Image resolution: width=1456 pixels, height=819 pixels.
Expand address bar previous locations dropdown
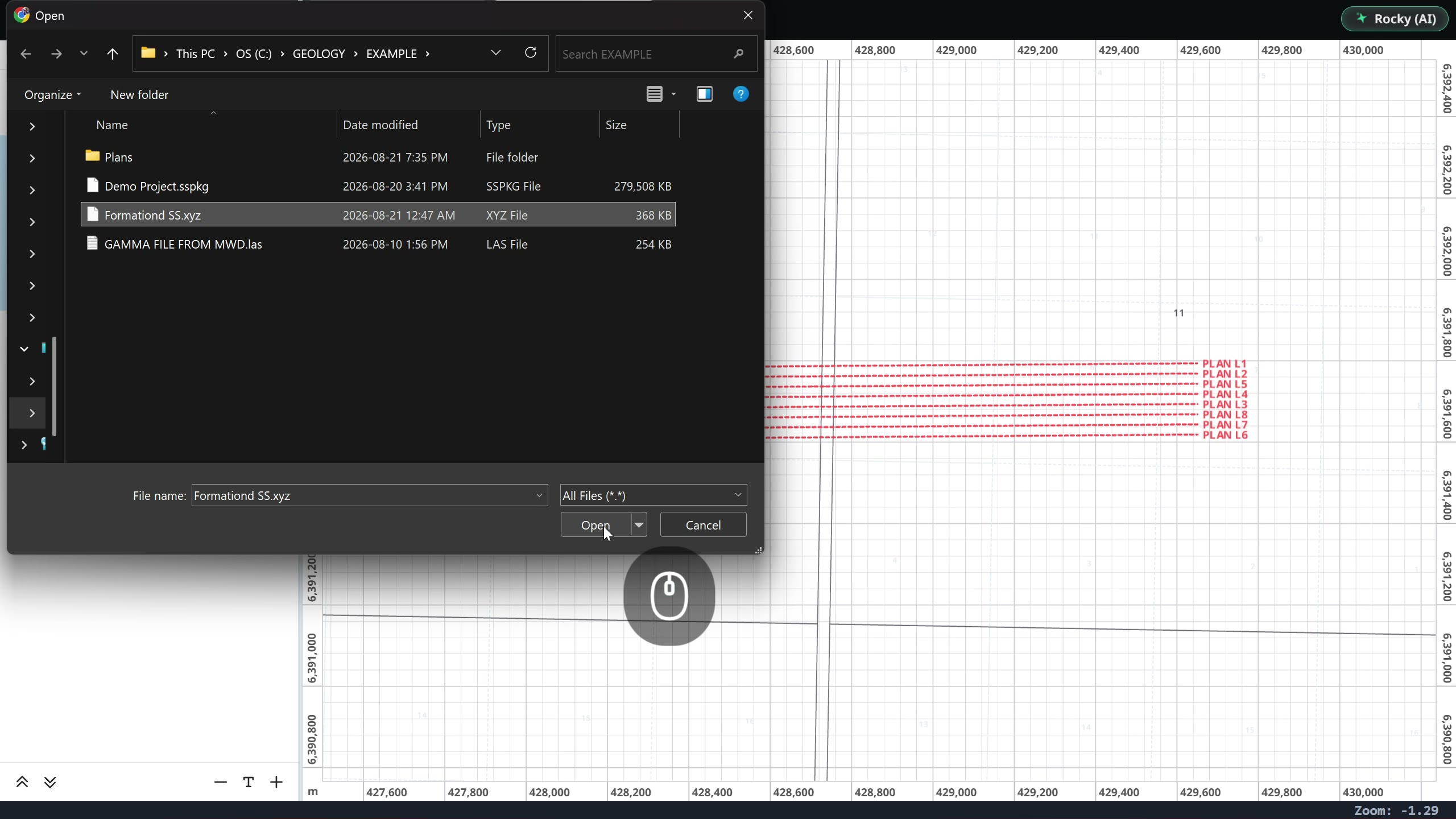pos(495,53)
